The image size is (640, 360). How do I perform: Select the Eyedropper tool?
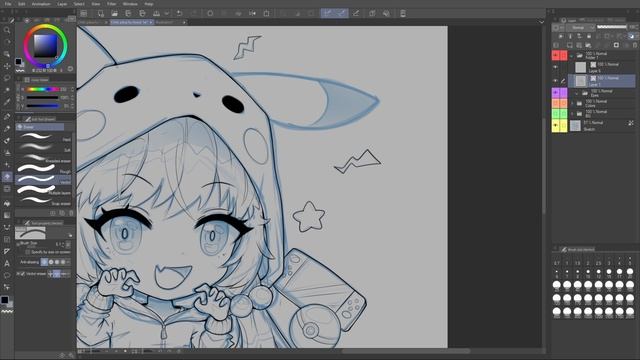(7, 102)
